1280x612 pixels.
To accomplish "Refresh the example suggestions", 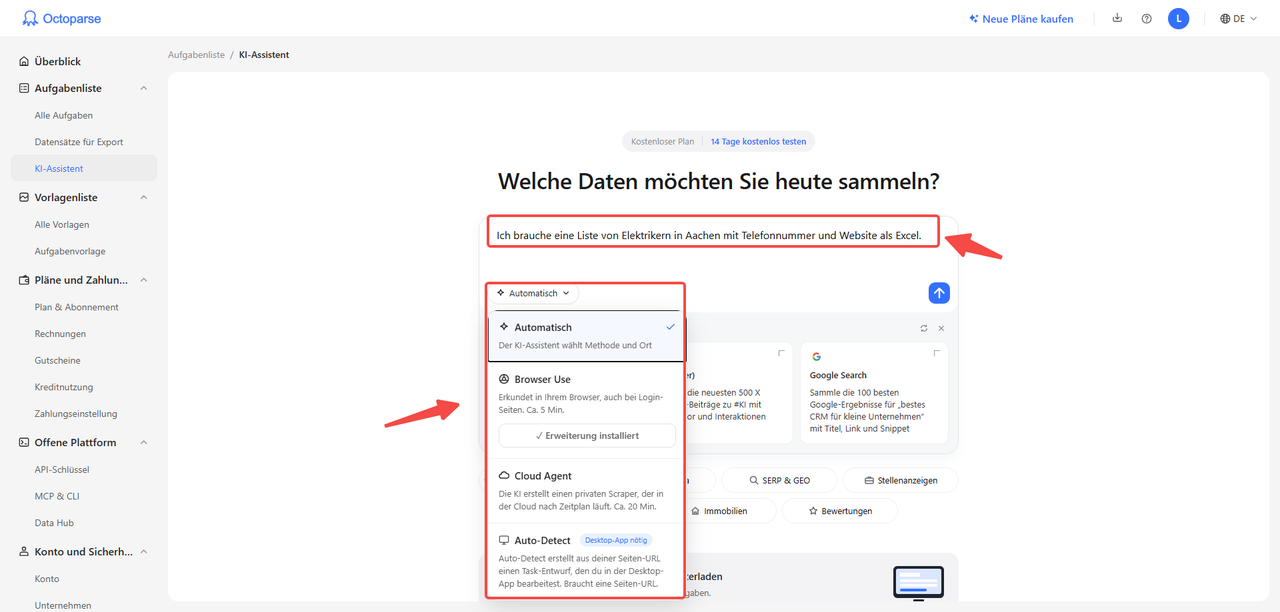I will click(924, 328).
